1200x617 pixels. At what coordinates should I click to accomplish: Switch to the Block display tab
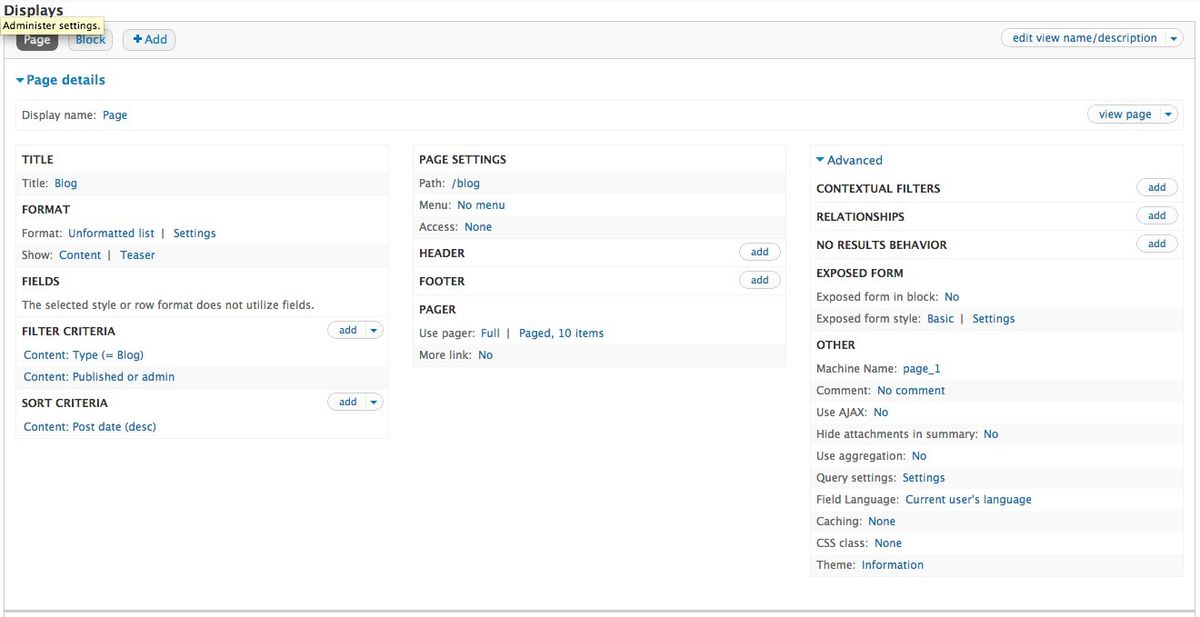coord(89,39)
